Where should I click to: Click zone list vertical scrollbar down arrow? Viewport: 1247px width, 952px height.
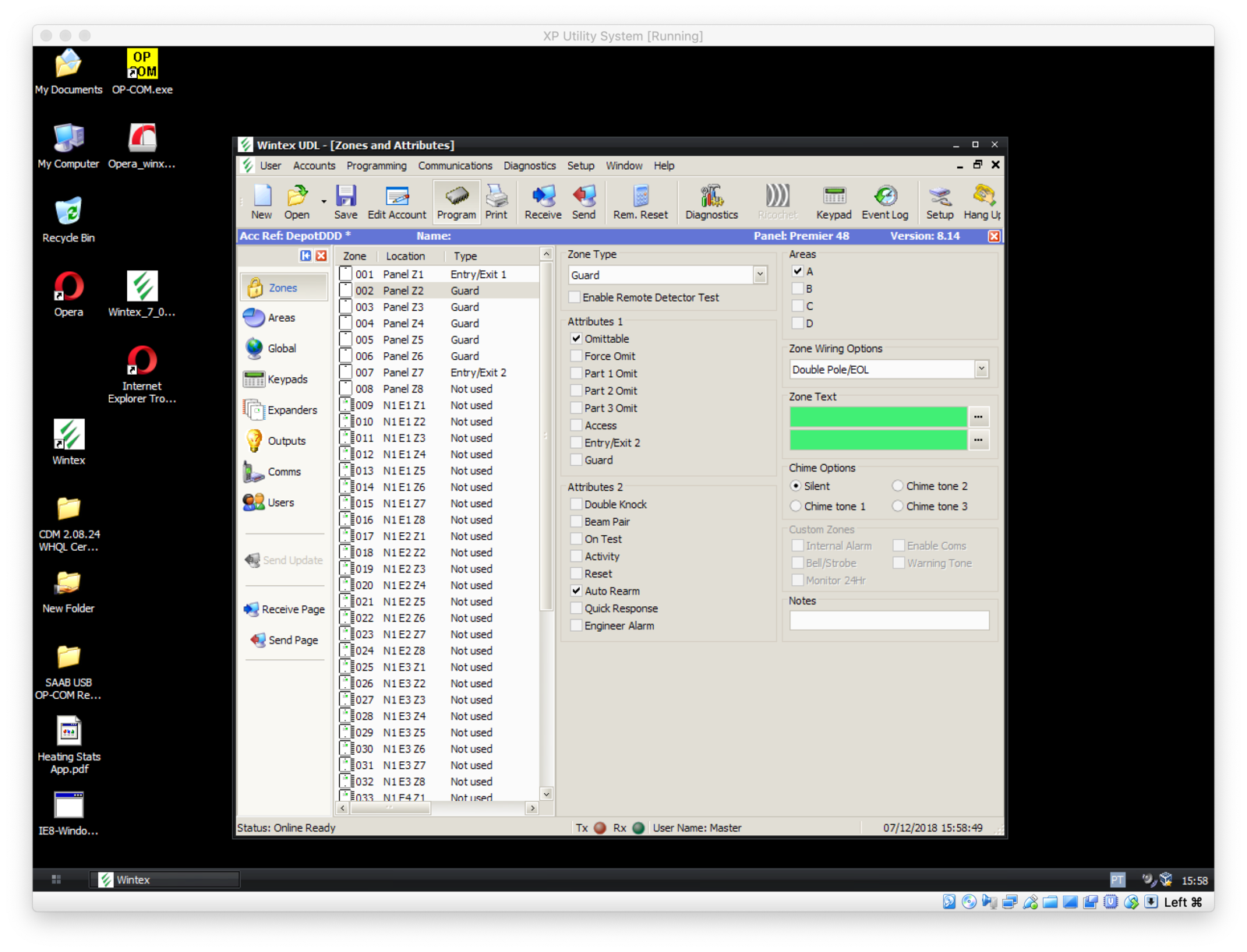pyautogui.click(x=546, y=795)
